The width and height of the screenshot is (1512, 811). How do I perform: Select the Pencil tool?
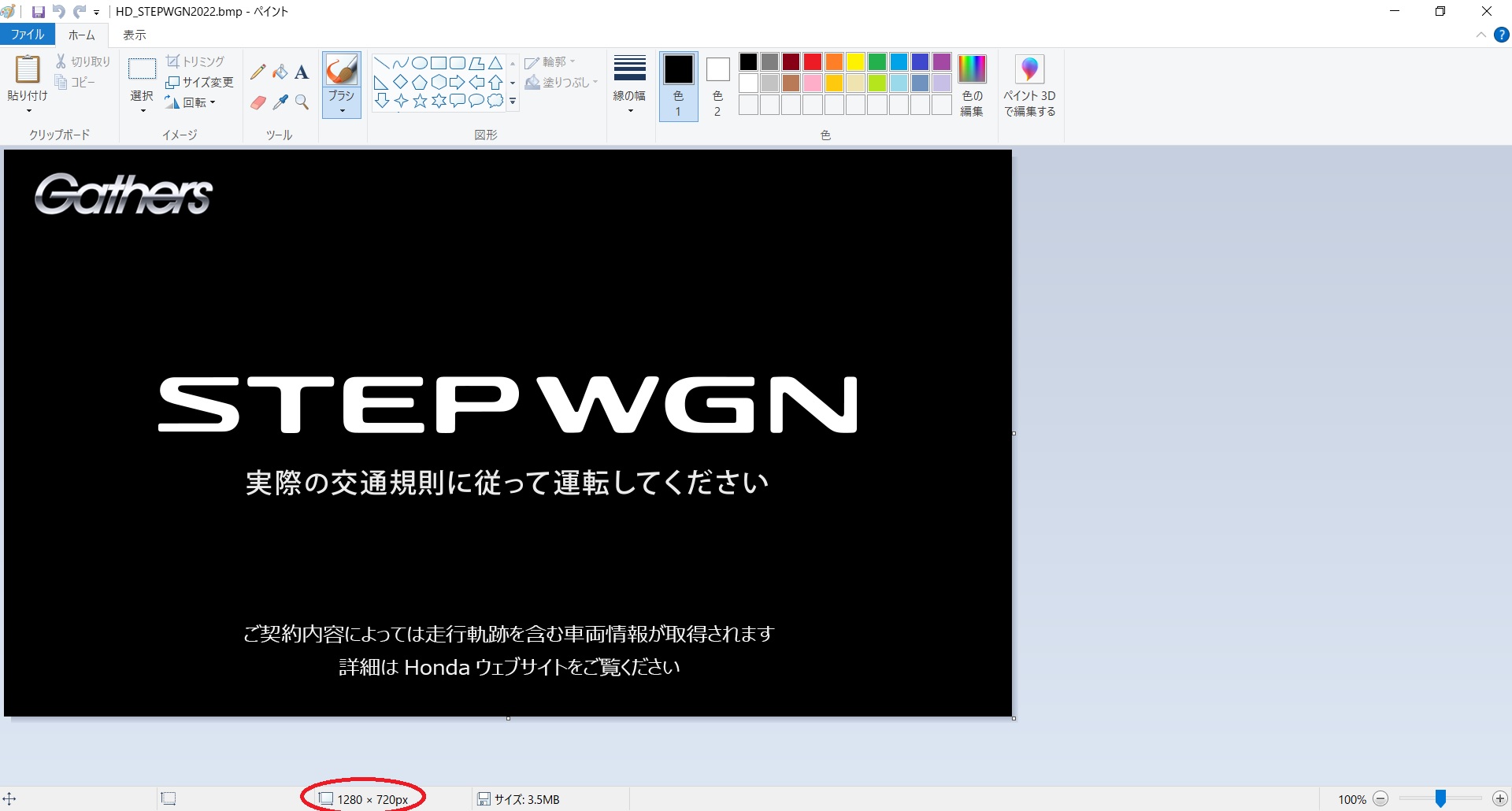(258, 72)
